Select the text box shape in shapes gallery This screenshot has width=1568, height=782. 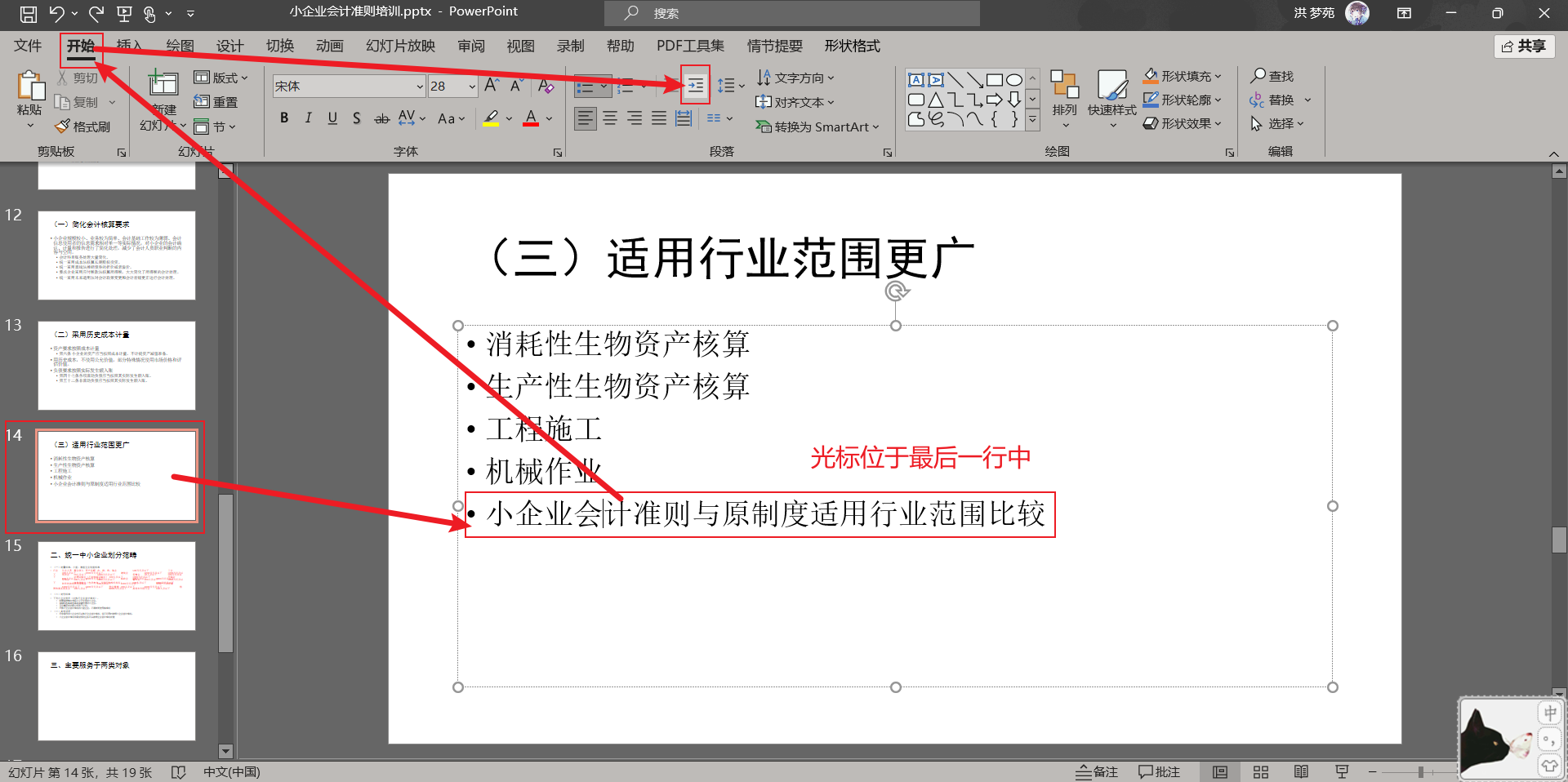point(916,80)
